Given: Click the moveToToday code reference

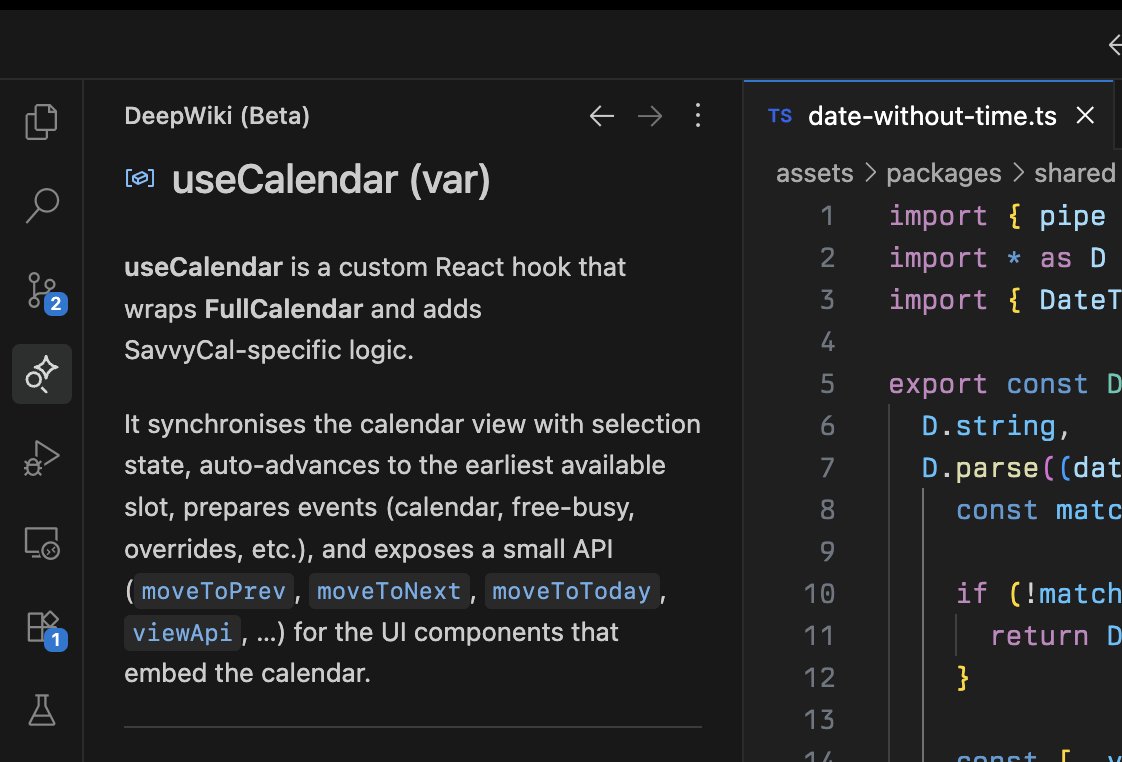Looking at the screenshot, I should [572, 591].
